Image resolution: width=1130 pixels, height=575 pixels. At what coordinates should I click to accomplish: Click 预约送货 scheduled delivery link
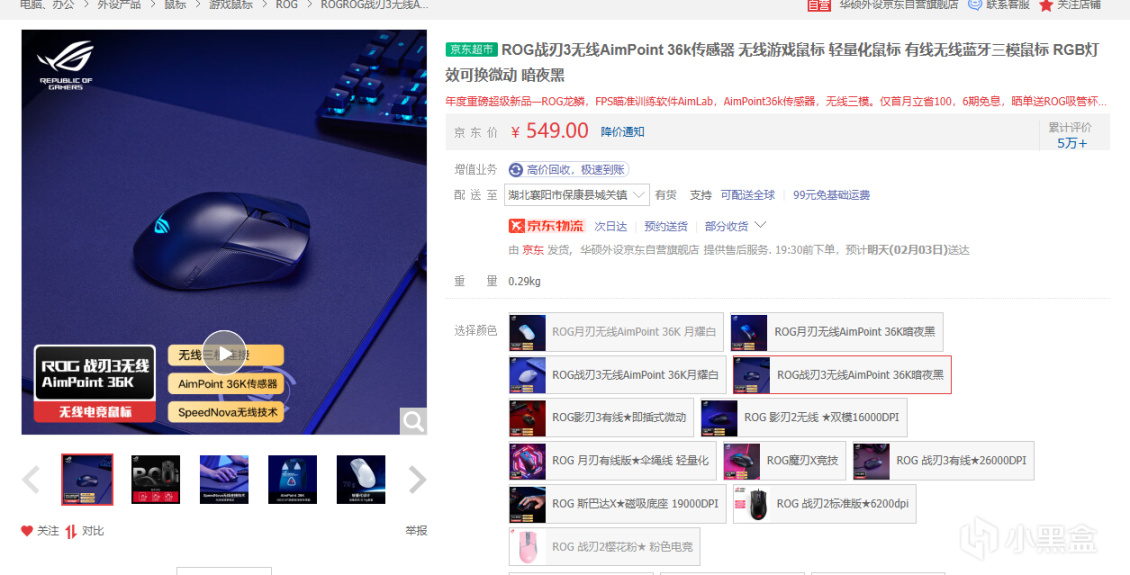(666, 226)
